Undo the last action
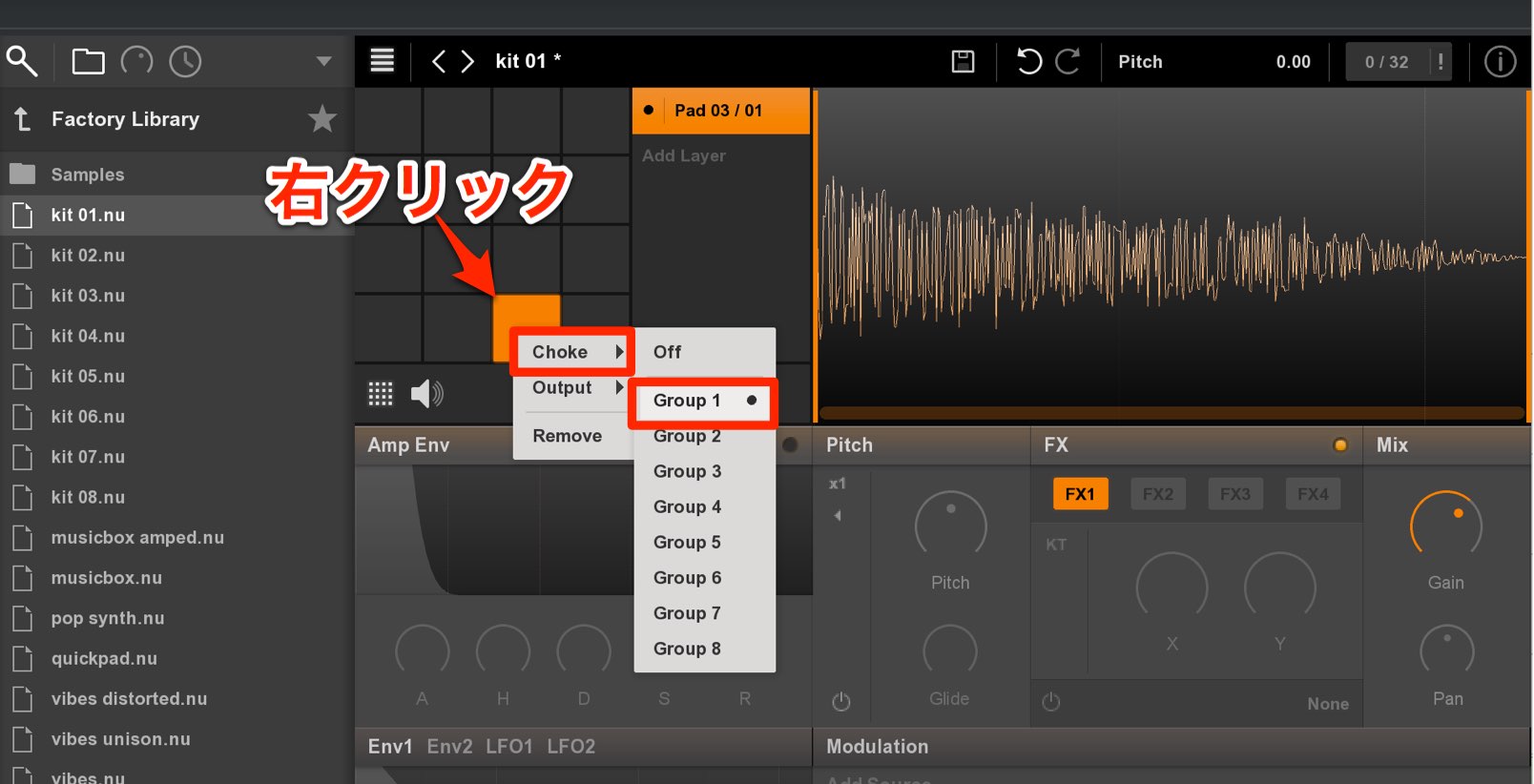The width and height of the screenshot is (1534, 784). point(1028,62)
